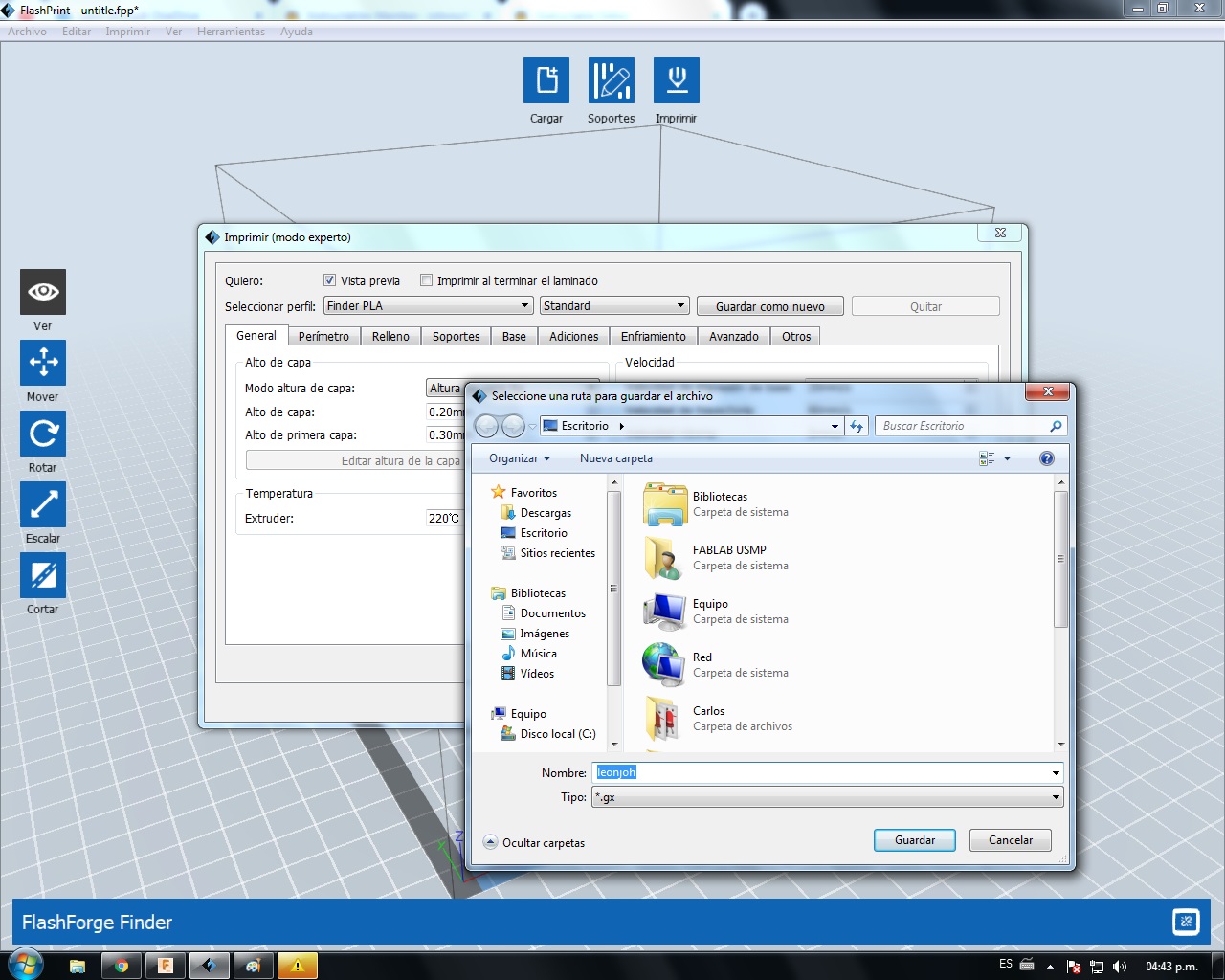Select Disco local (C:) in the sidebar
This screenshot has width=1225, height=980.
548,734
